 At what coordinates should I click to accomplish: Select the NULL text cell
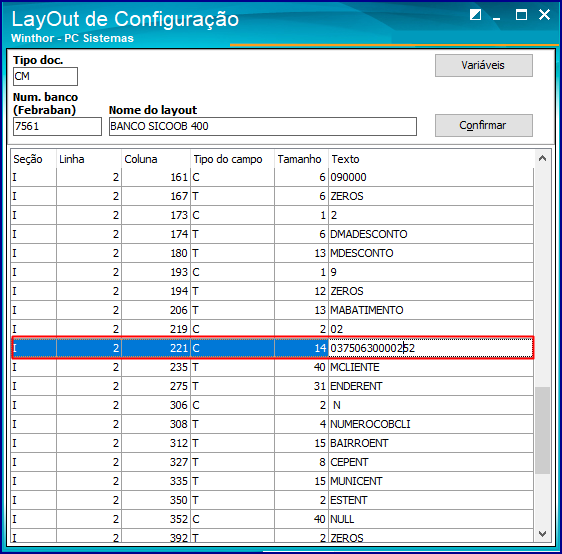pos(431,519)
